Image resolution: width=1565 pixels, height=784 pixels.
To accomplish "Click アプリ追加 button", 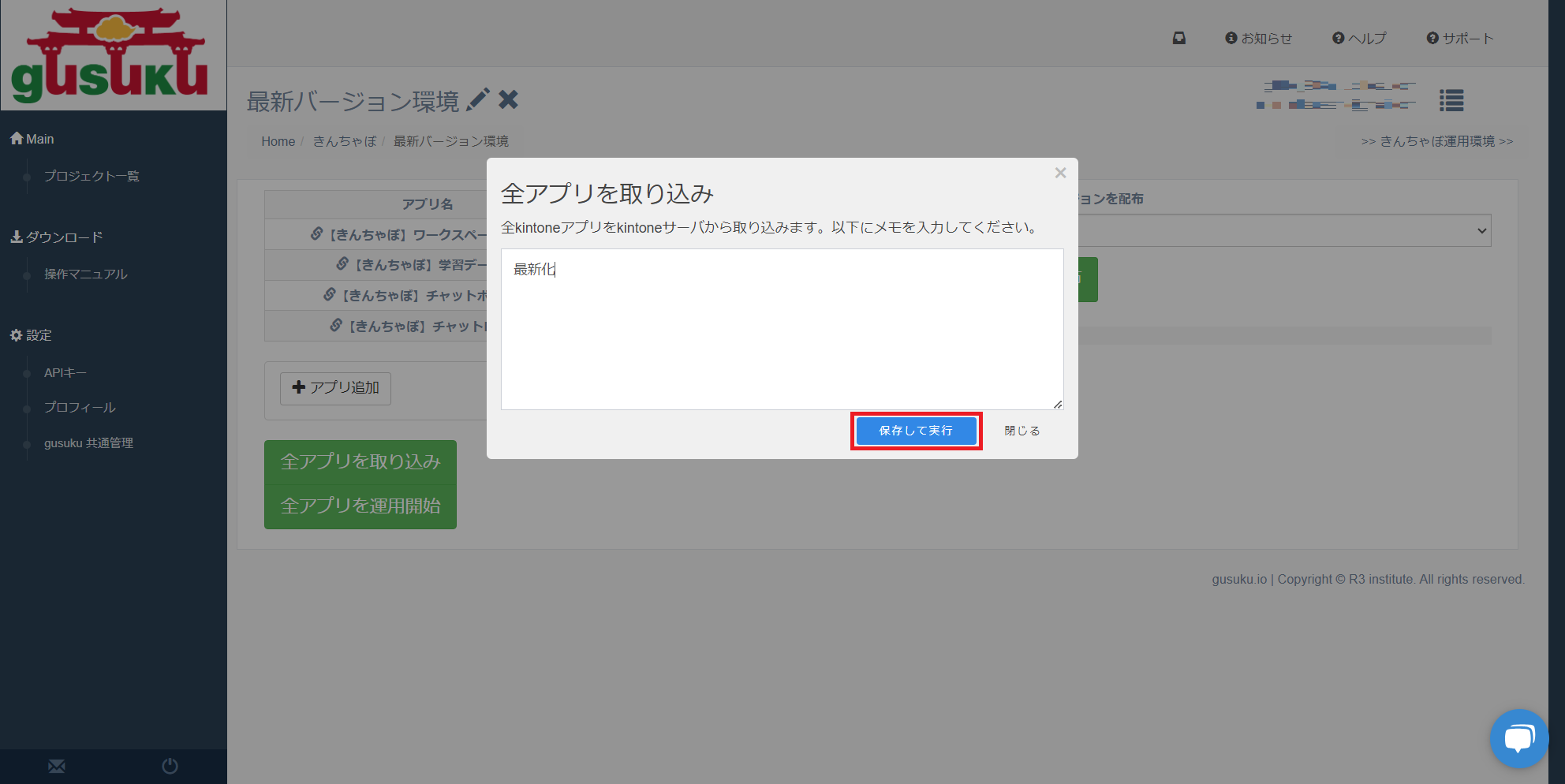I will pyautogui.click(x=335, y=388).
